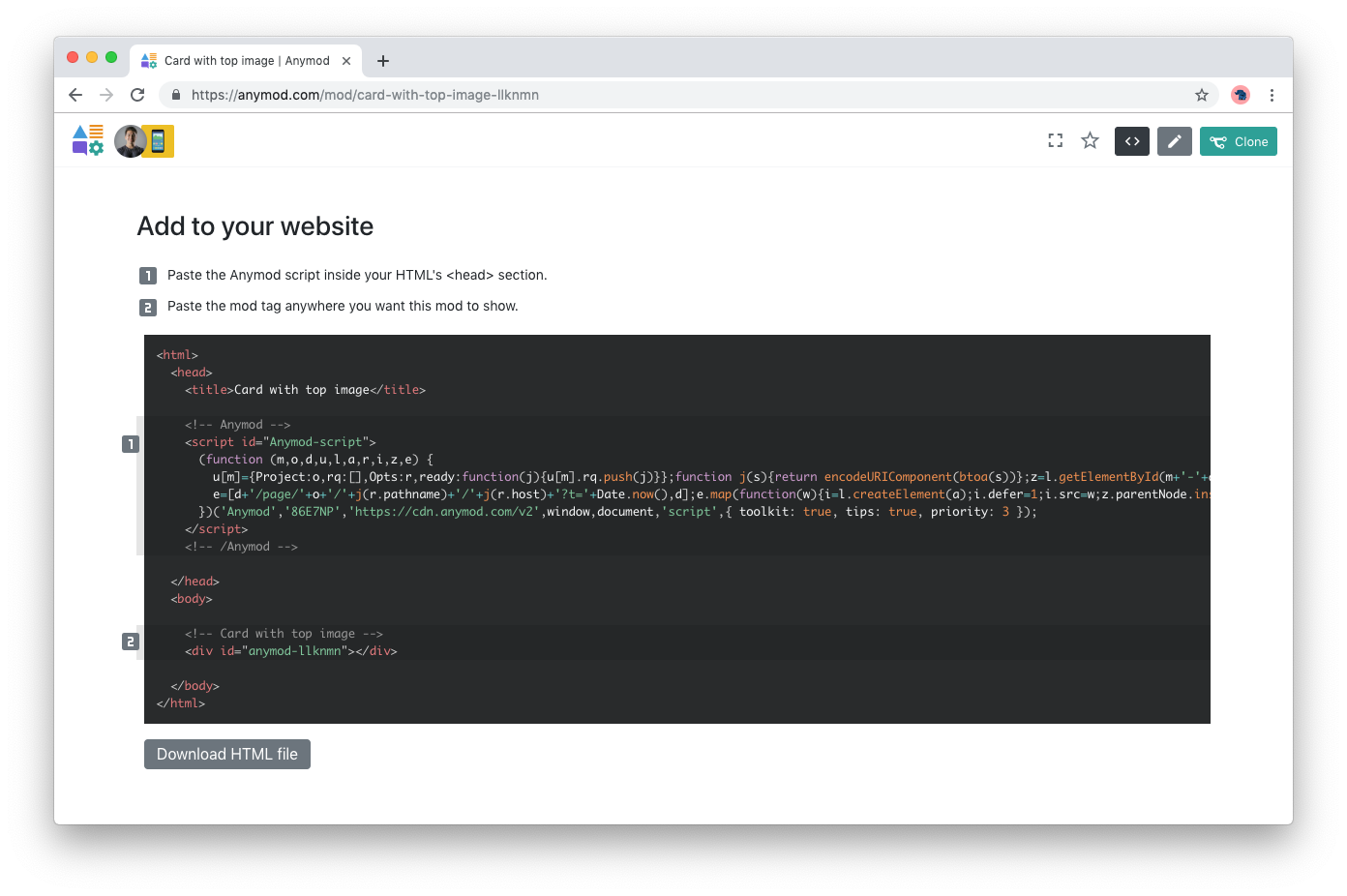The image size is (1347, 896).
Task: Open the Chrome three-dot menu
Action: (1272, 95)
